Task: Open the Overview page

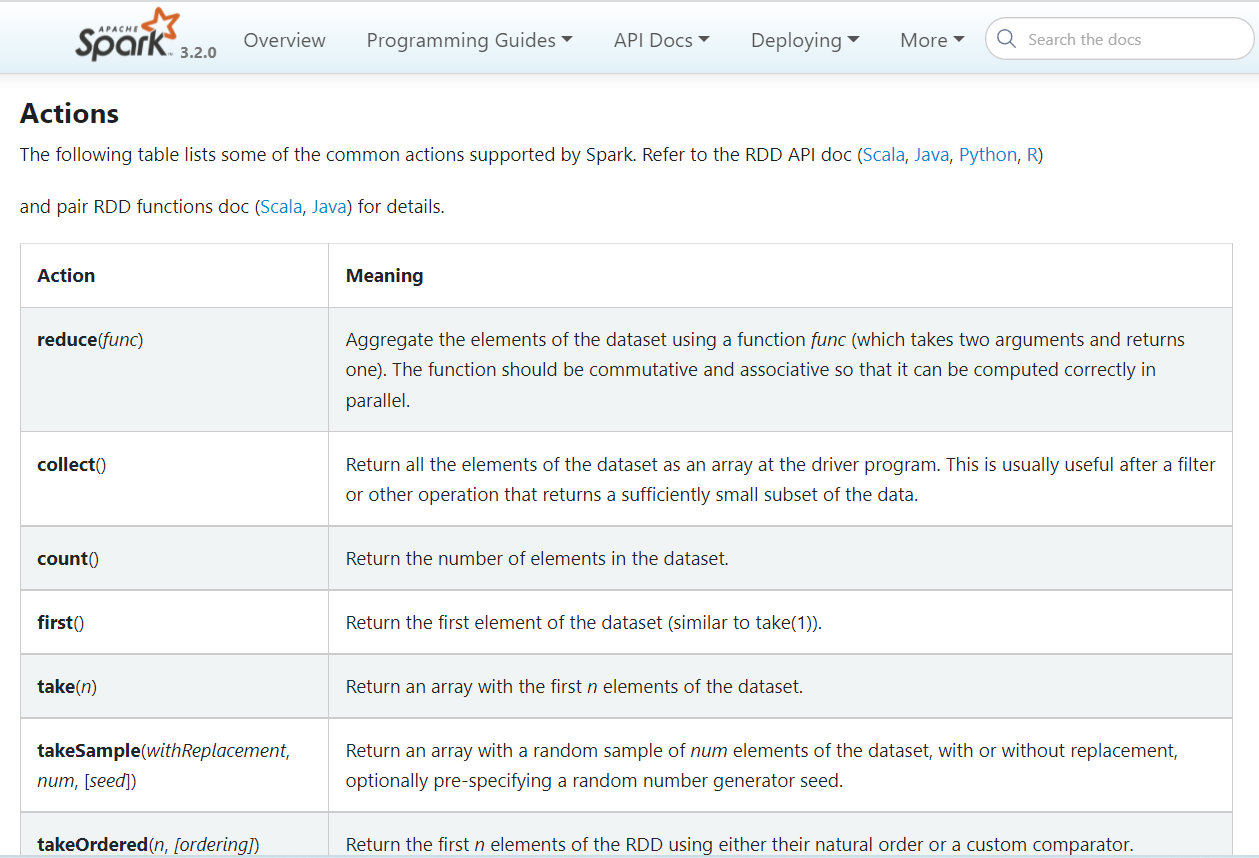Action: tap(284, 40)
